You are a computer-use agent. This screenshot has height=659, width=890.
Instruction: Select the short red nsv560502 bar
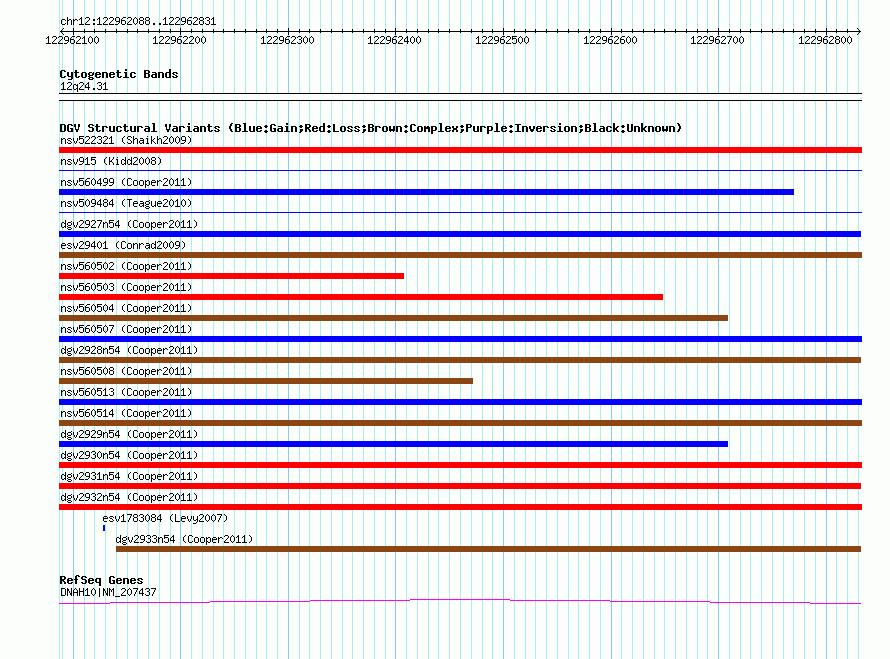tap(232, 276)
